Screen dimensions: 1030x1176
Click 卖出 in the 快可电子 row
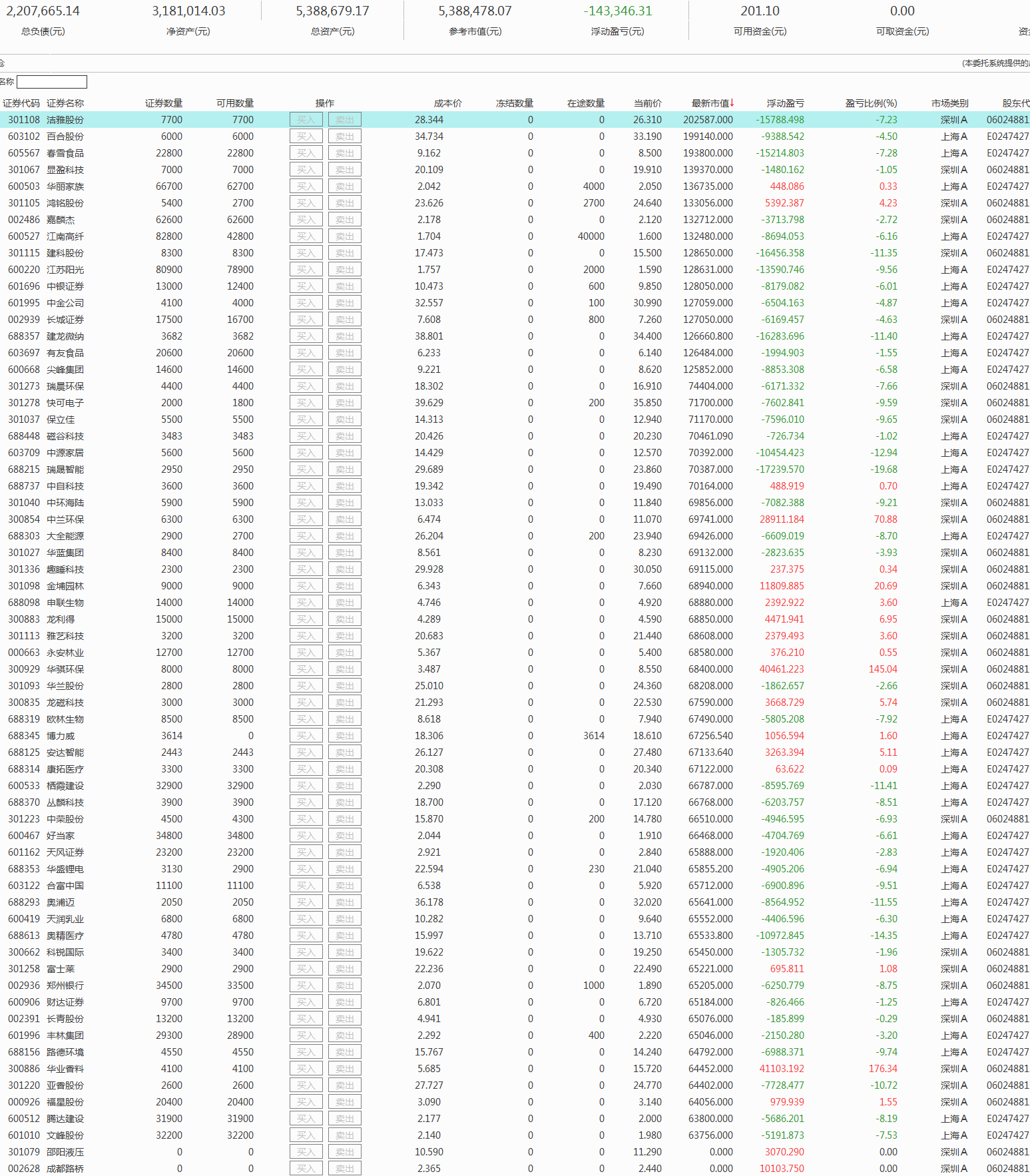pos(345,403)
